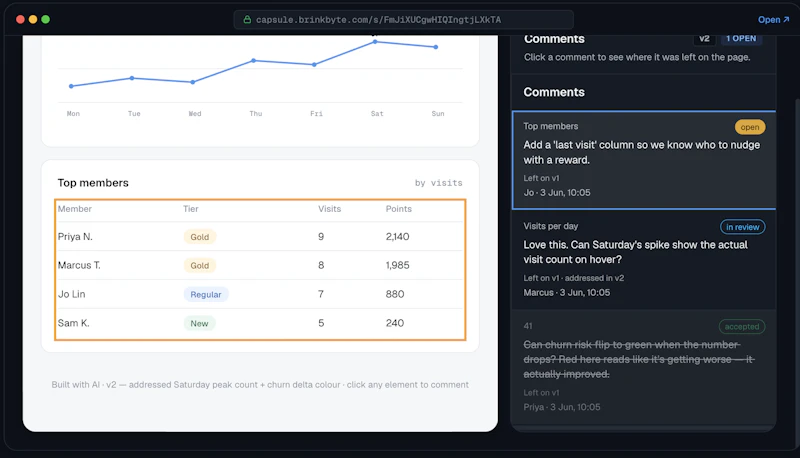
Task: Click the Sunday data point on chart
Action: (x=436, y=47)
